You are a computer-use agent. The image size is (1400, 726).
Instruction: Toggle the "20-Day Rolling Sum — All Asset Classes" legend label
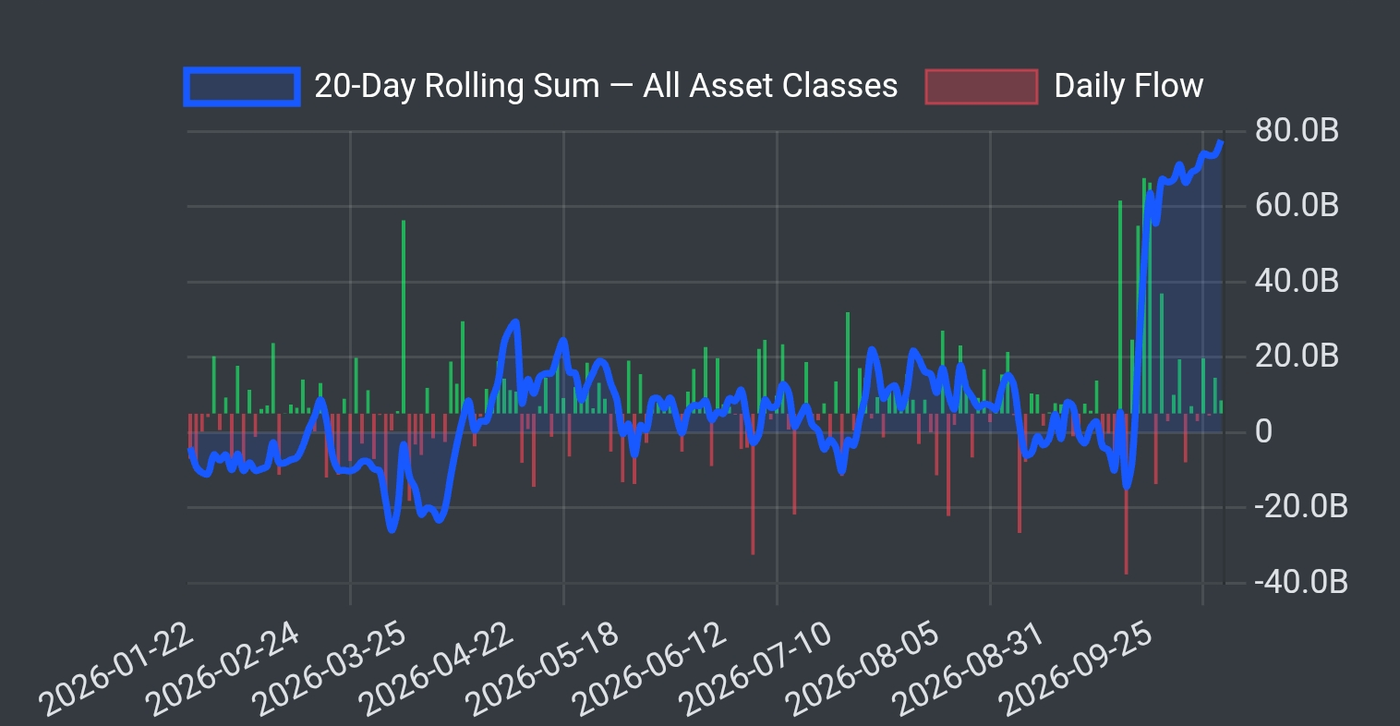tap(606, 86)
